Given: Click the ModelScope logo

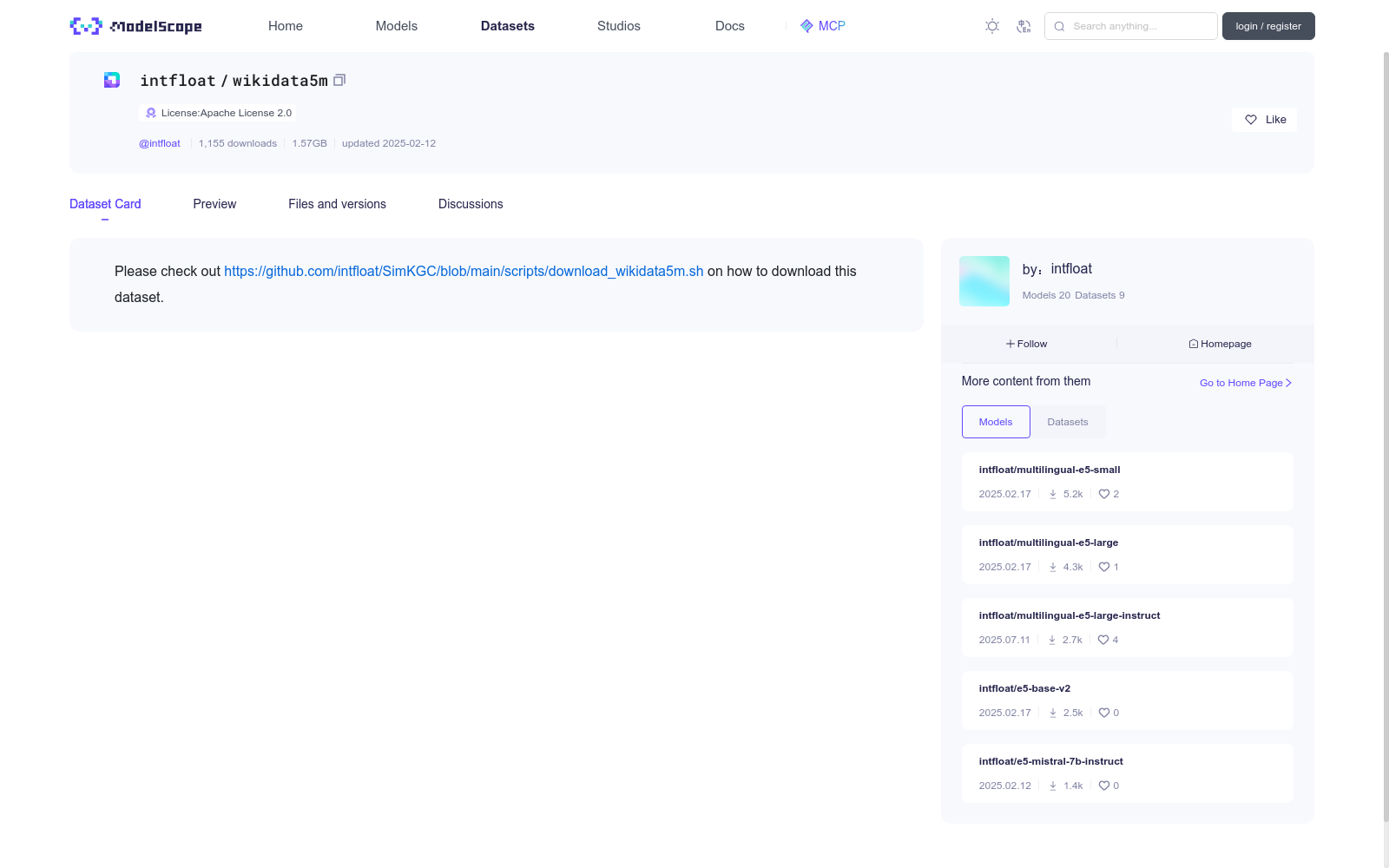Looking at the screenshot, I should tap(135, 26).
